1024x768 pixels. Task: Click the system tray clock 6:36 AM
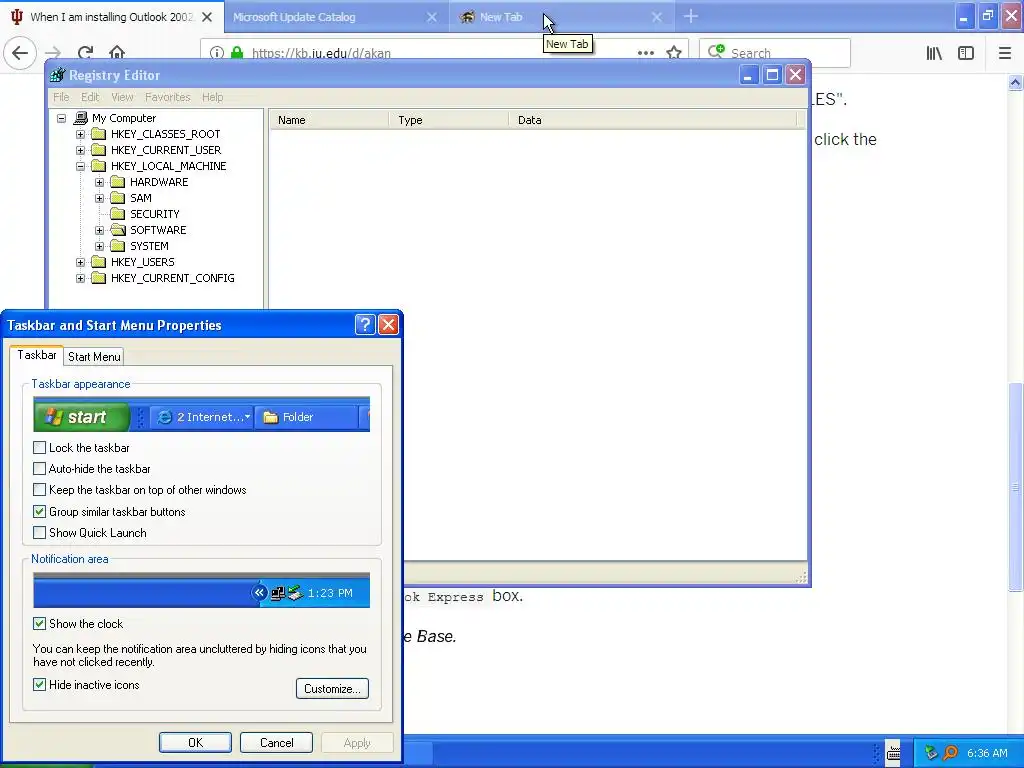coord(987,753)
